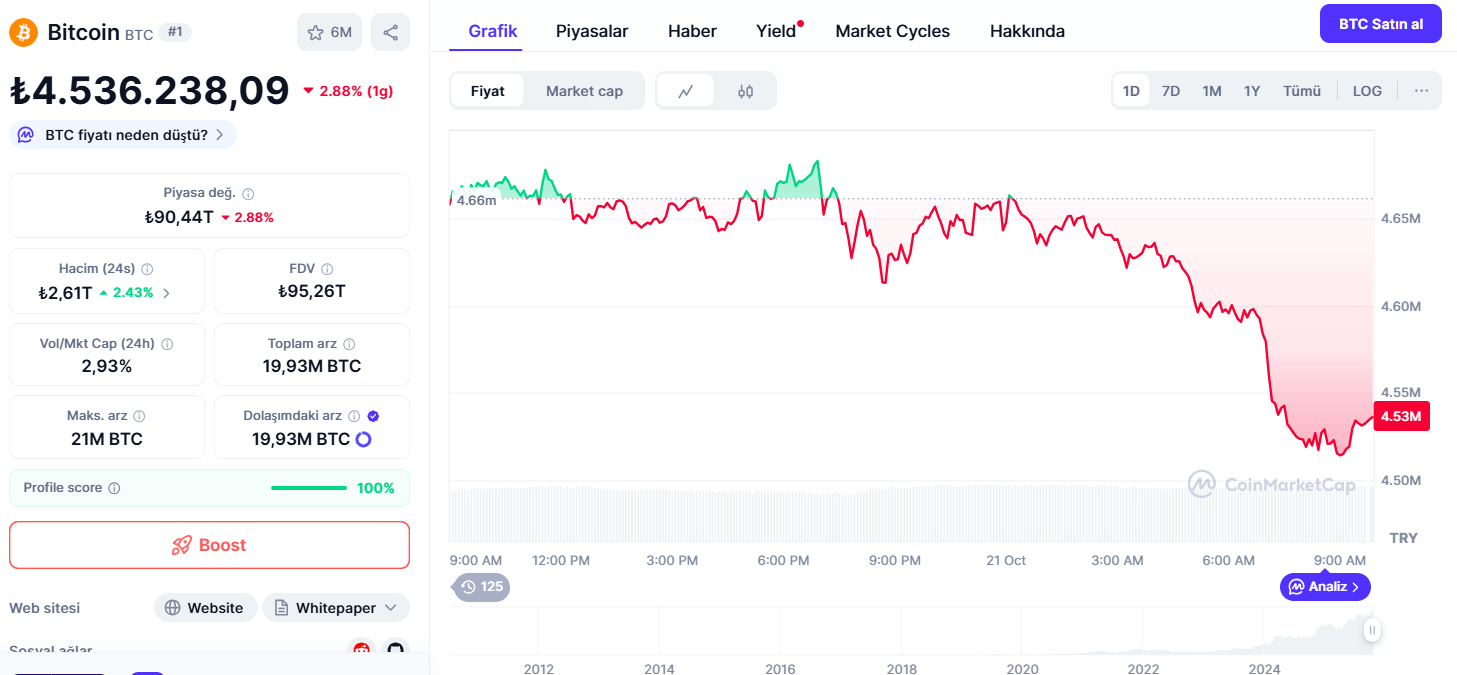1457x675 pixels.
Task: Open more chart options ellipsis
Action: click(1421, 91)
